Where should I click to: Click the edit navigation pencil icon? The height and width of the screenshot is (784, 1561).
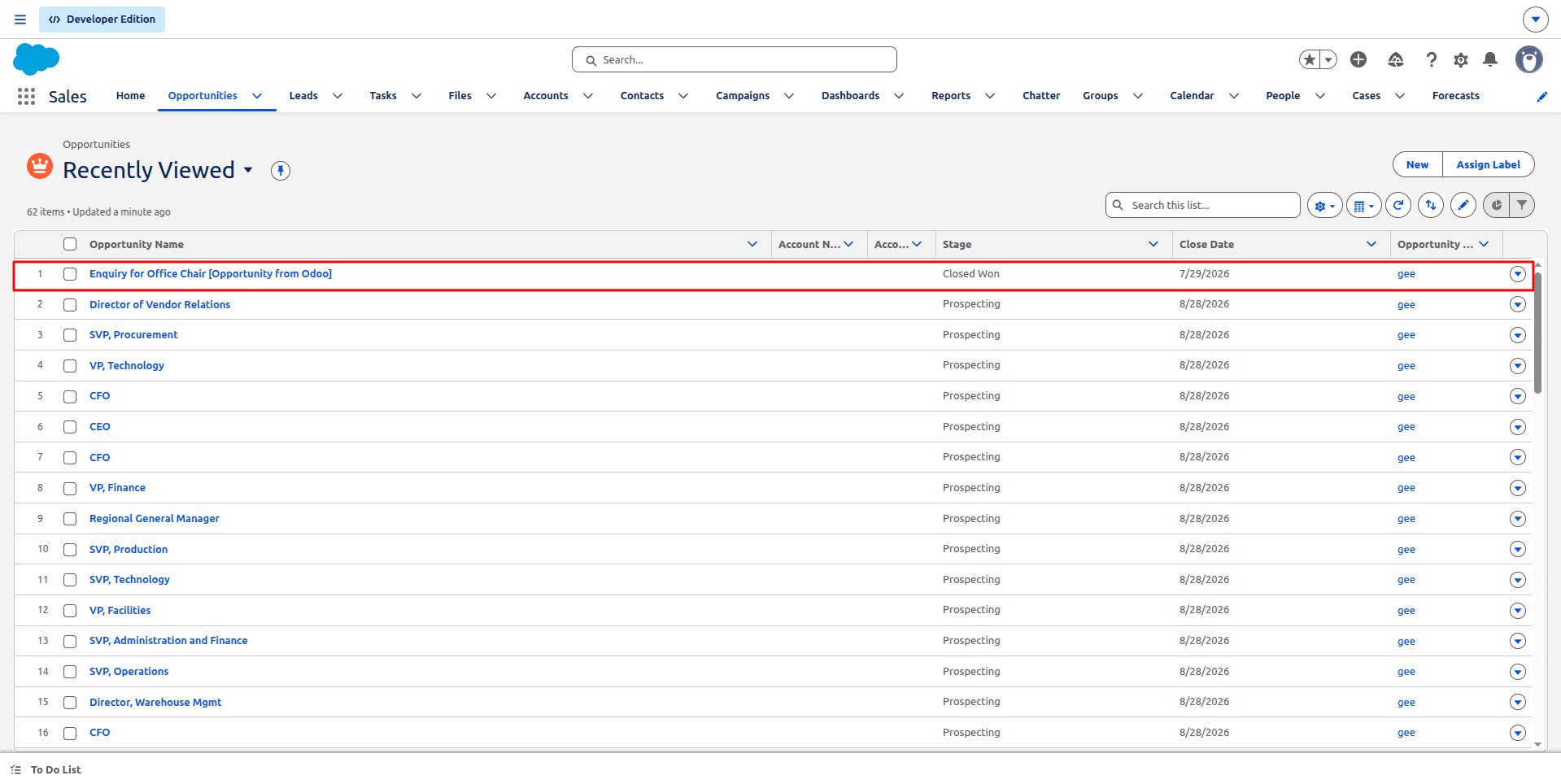click(x=1542, y=96)
